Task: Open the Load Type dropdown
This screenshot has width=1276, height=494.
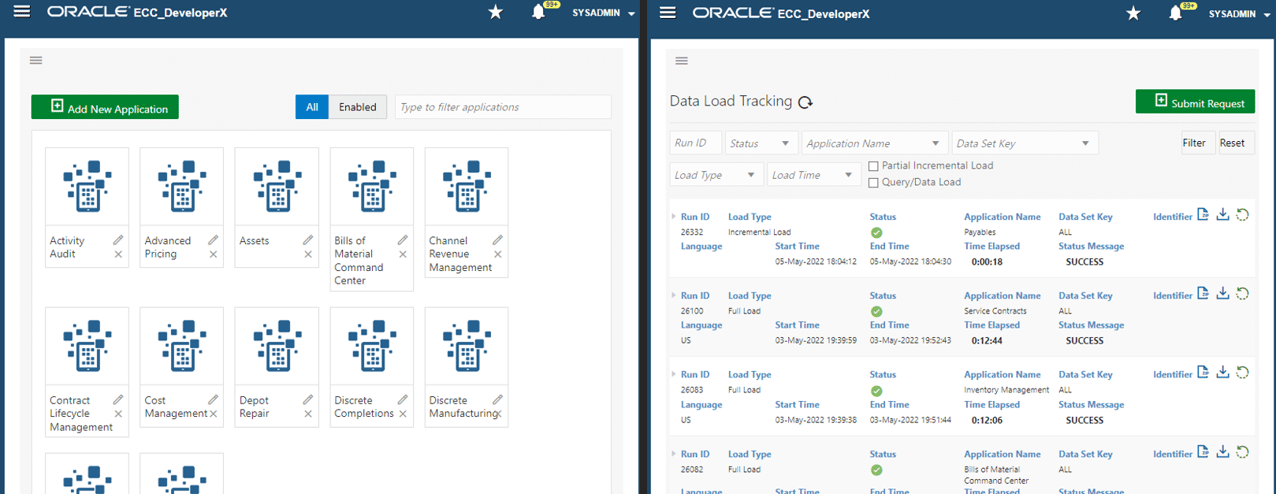Action: tap(715, 175)
